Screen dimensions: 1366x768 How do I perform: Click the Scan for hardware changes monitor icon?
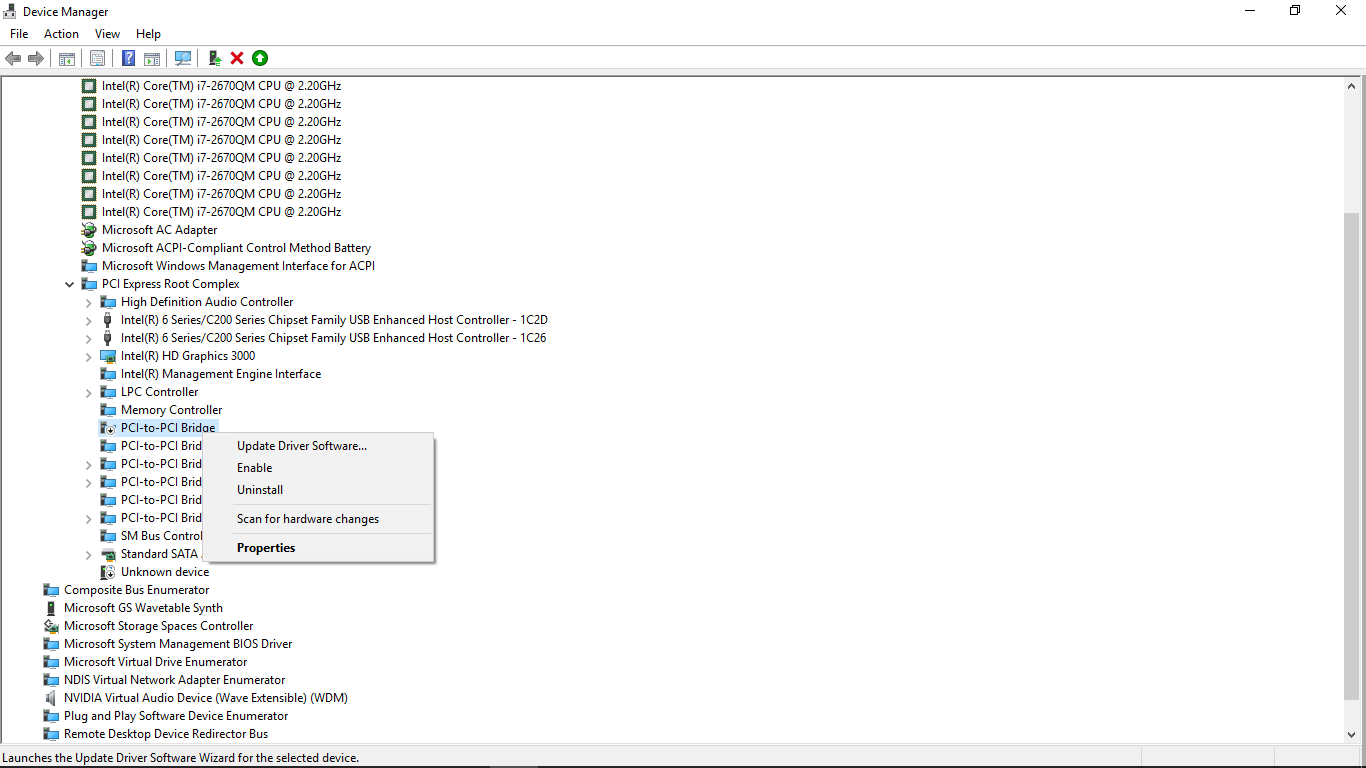[183, 58]
